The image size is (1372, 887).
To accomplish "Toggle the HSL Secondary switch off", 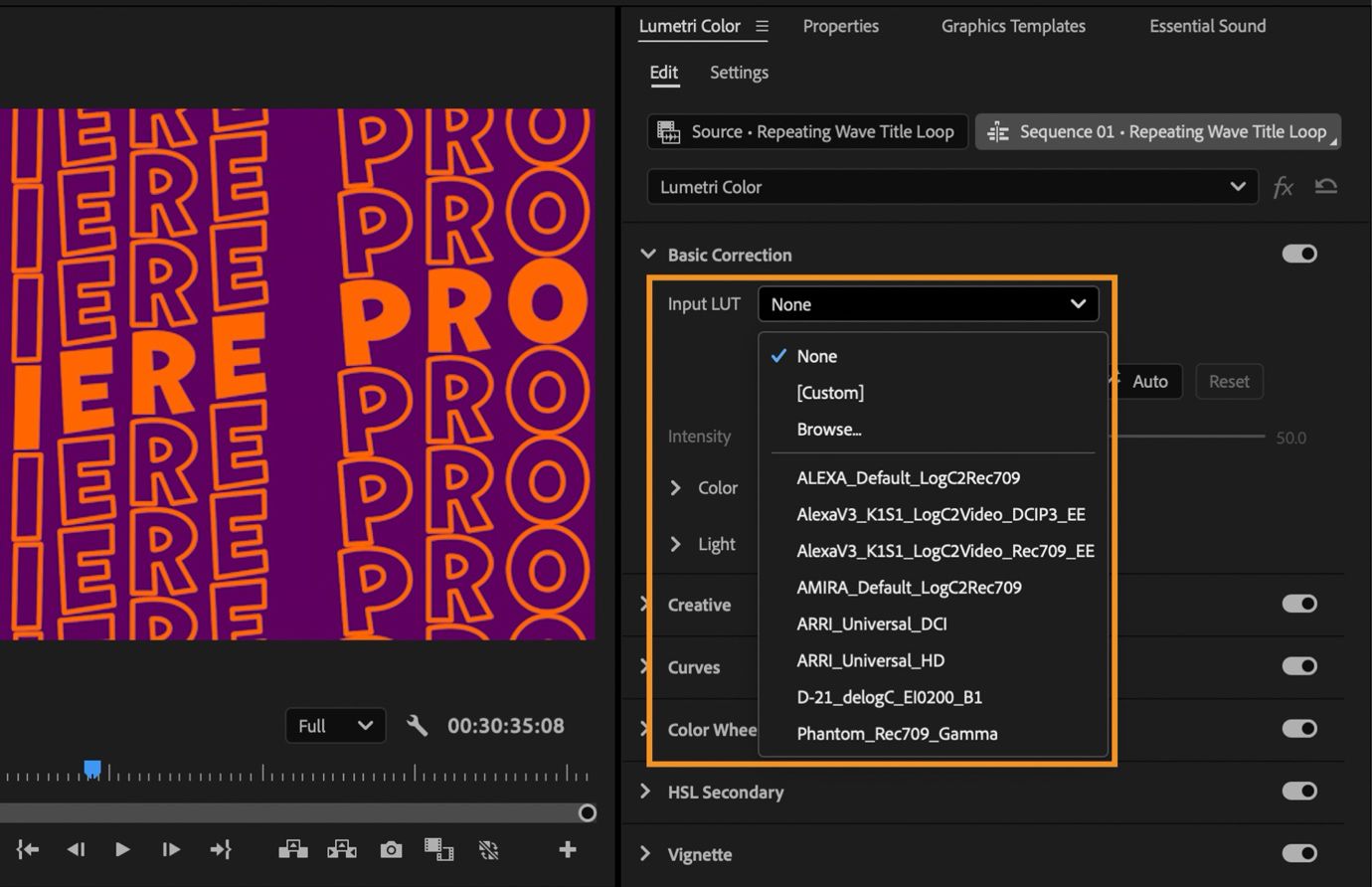I will [x=1299, y=791].
